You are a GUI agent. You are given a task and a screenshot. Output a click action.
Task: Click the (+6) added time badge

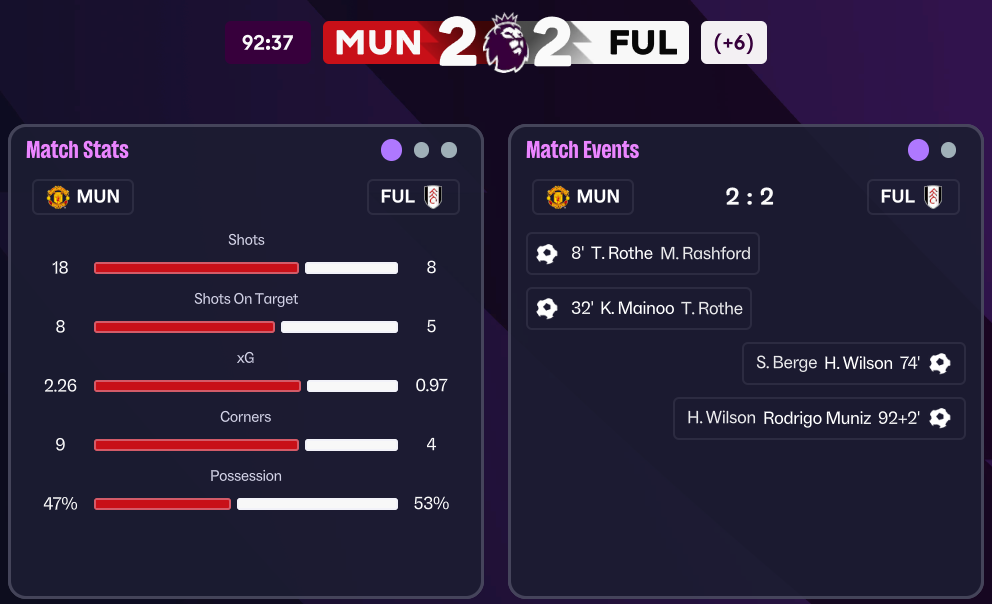[x=734, y=43]
